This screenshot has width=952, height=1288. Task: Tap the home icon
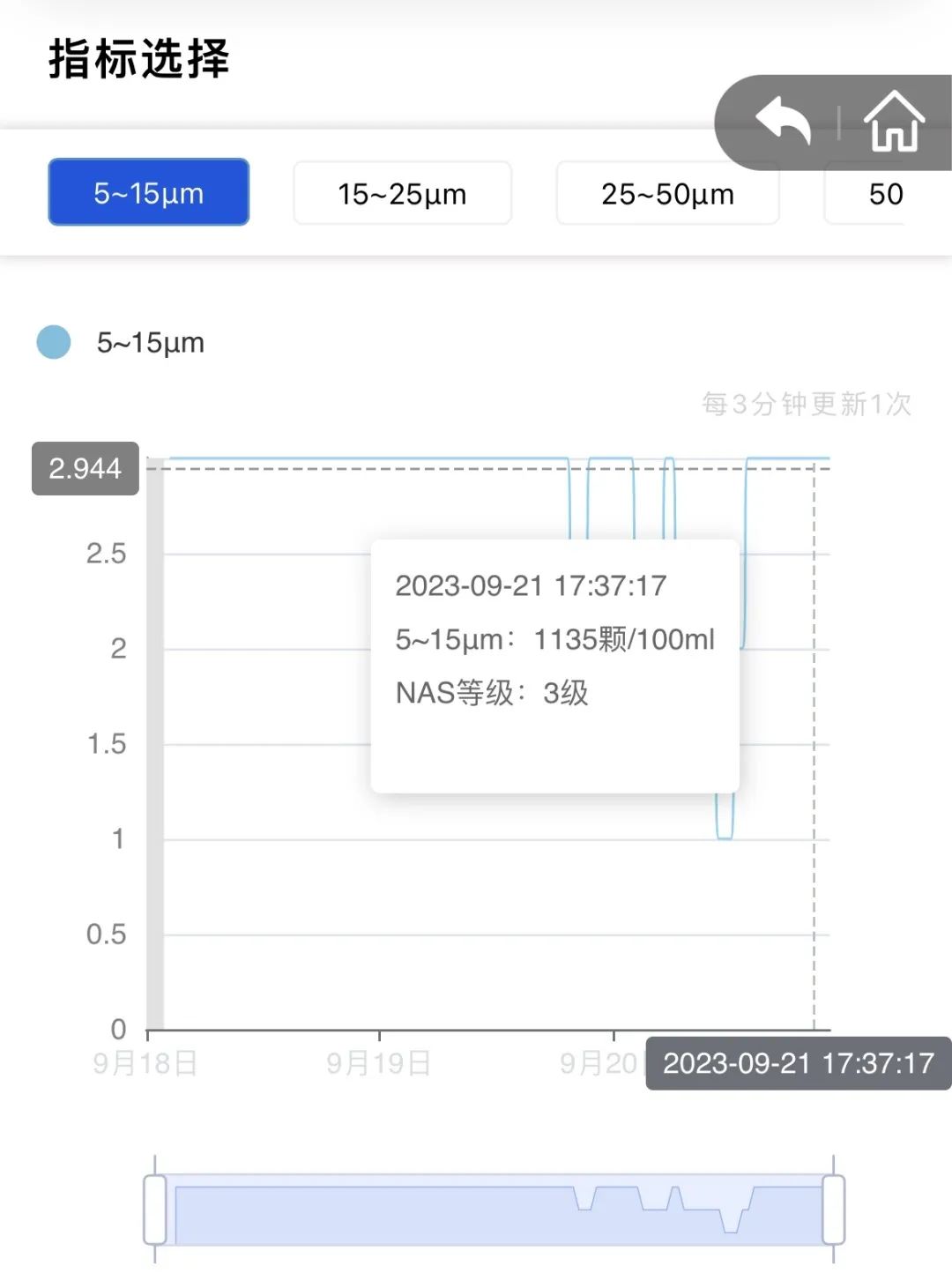click(x=893, y=122)
